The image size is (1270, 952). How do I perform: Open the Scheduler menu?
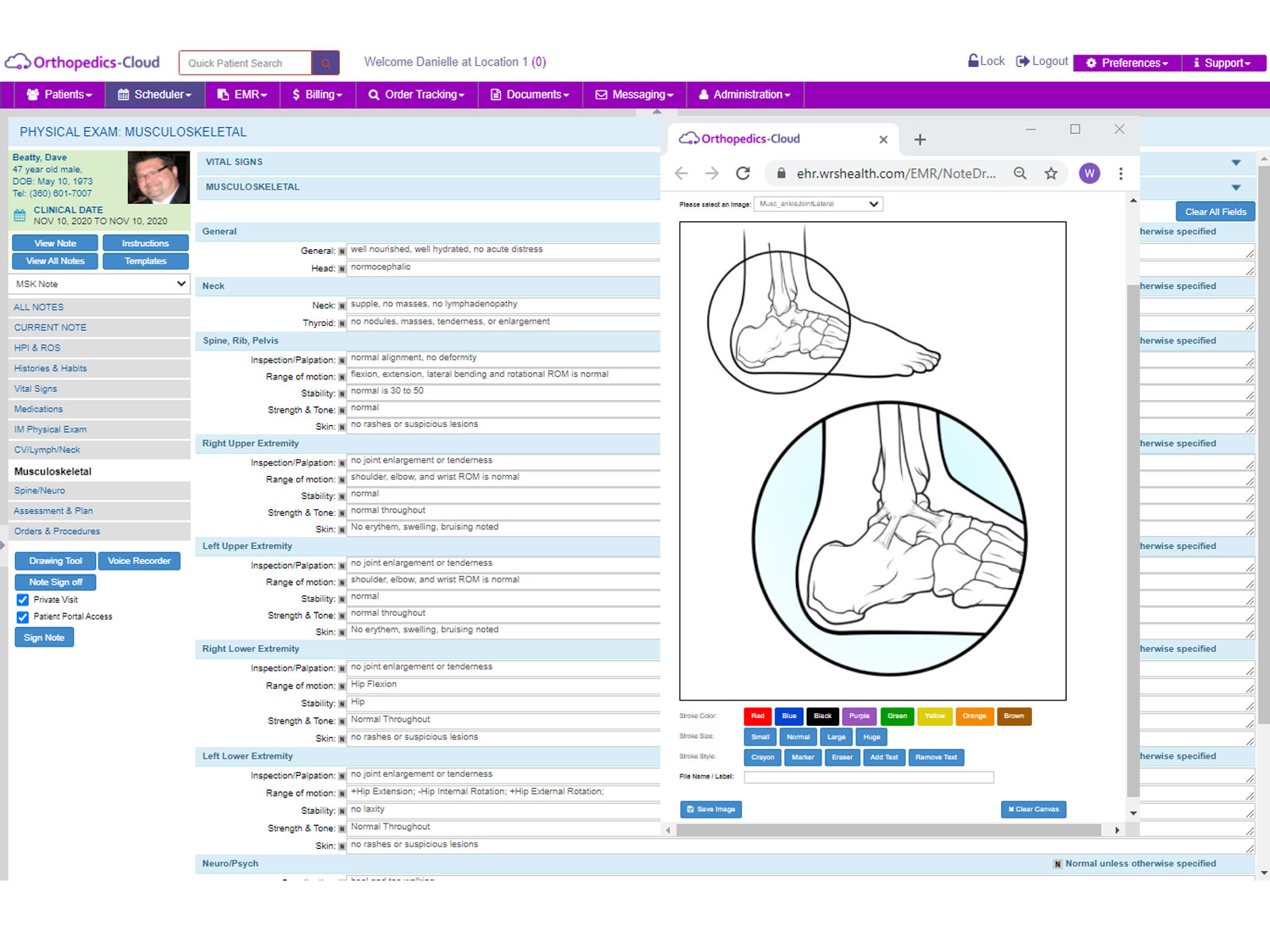[155, 94]
